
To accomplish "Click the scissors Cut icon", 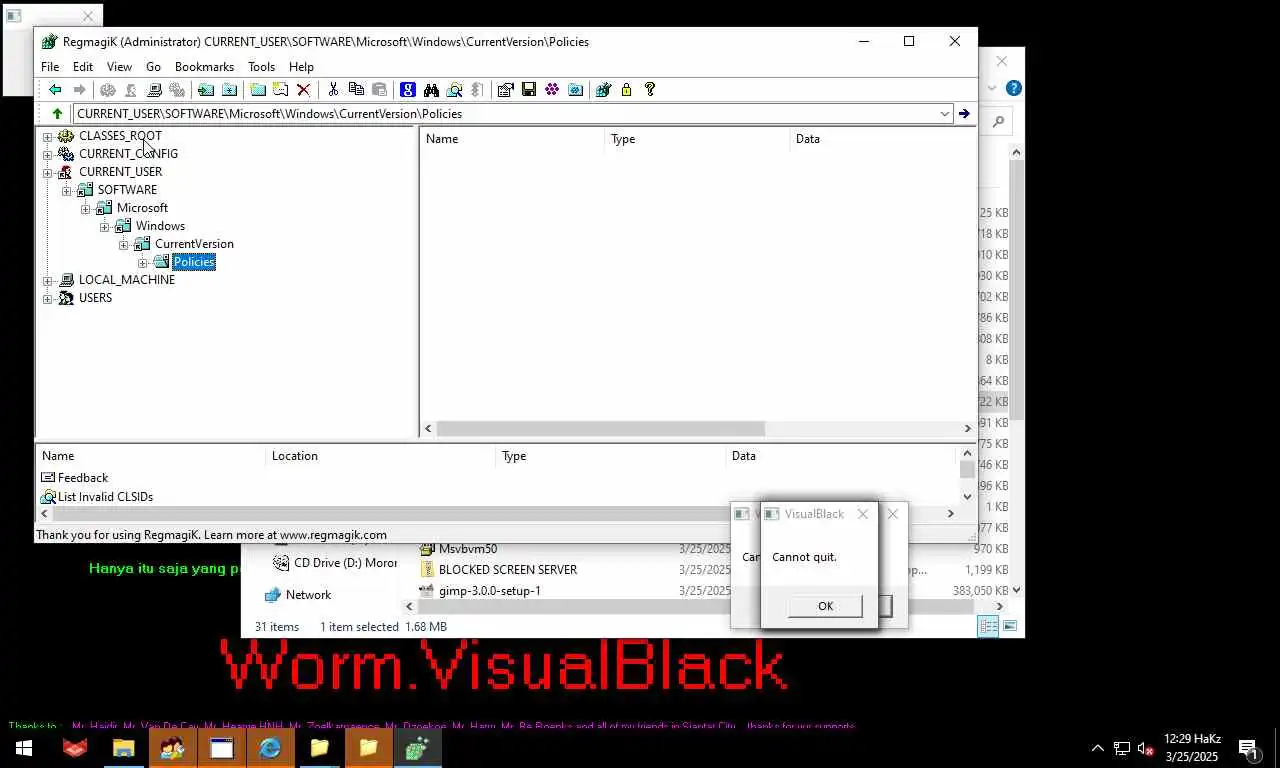I will [333, 90].
